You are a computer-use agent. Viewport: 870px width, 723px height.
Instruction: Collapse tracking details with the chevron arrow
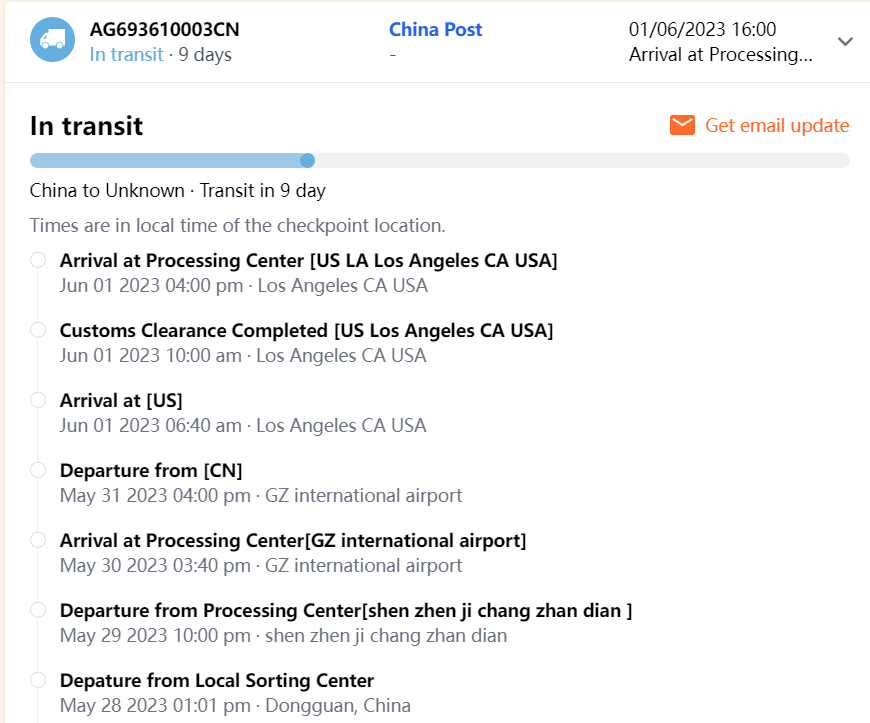(845, 42)
